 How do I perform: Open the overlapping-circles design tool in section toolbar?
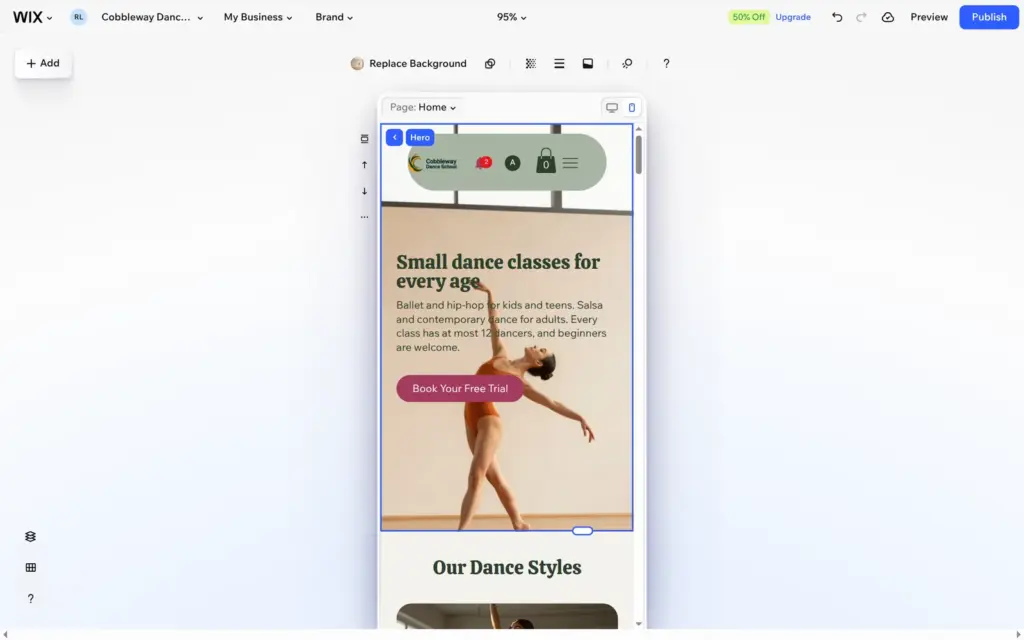(x=490, y=63)
